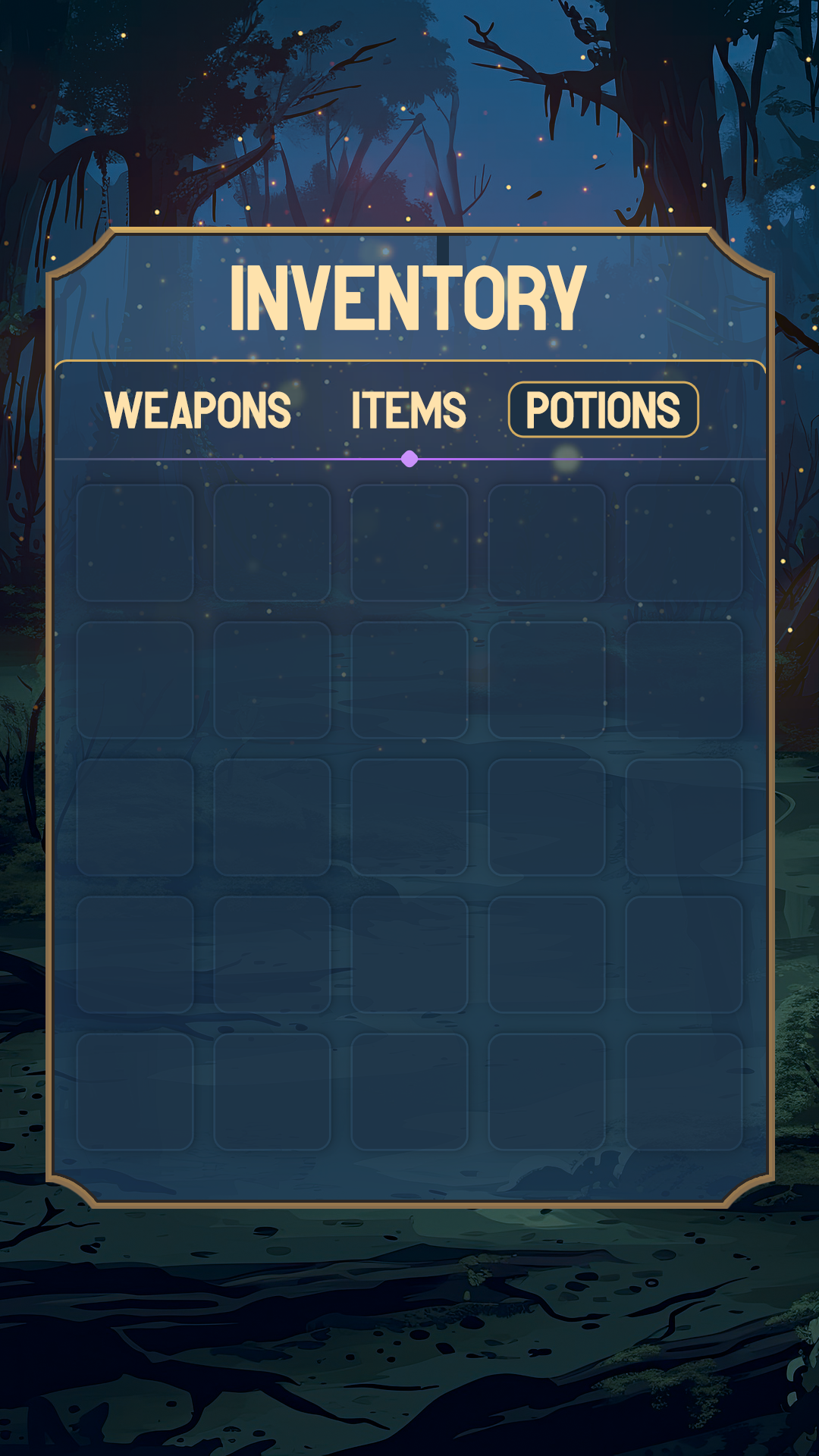Select the last slot in the third row
Viewport: 819px width, 1456px height.
(x=684, y=817)
